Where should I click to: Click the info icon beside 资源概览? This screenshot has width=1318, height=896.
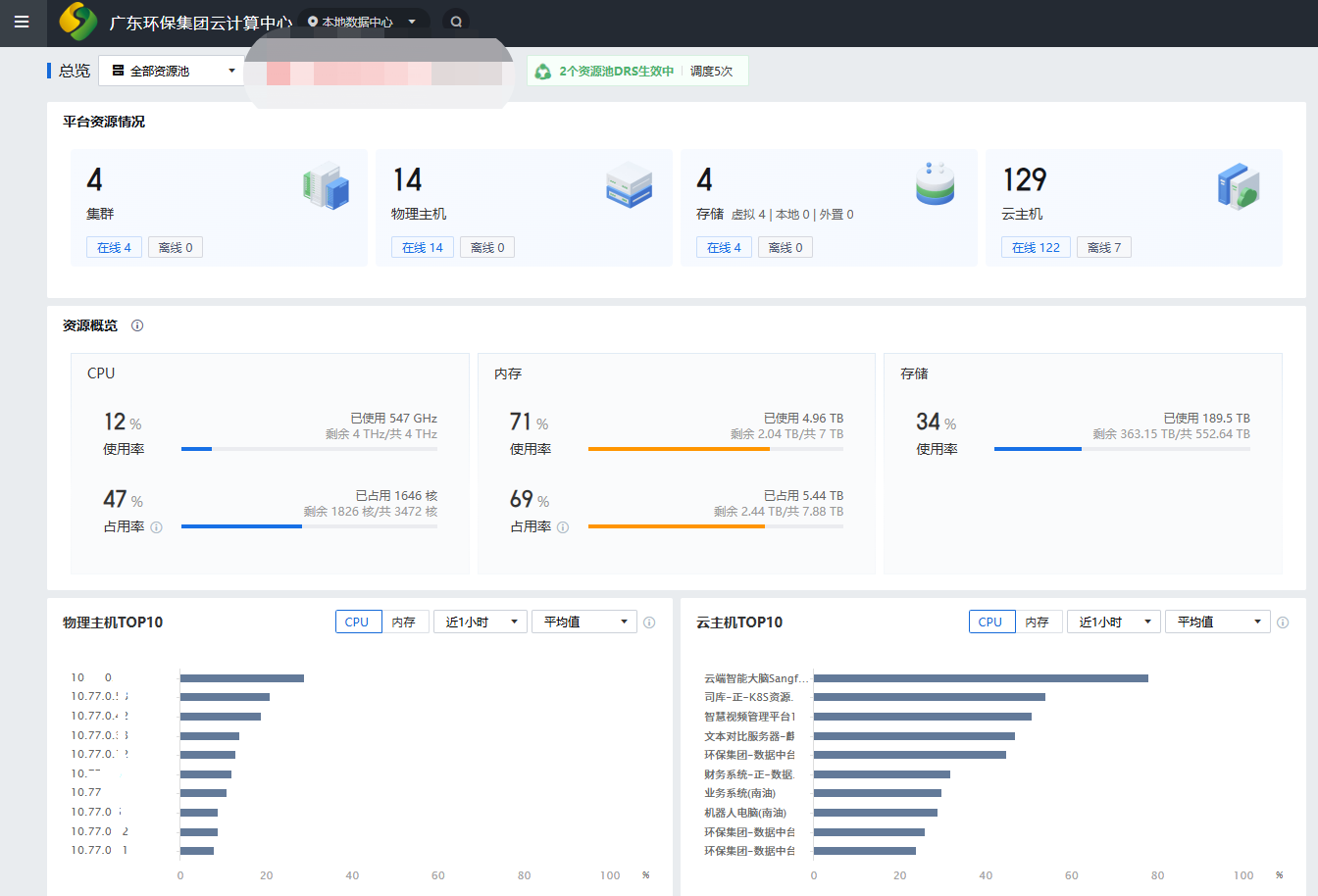[137, 325]
